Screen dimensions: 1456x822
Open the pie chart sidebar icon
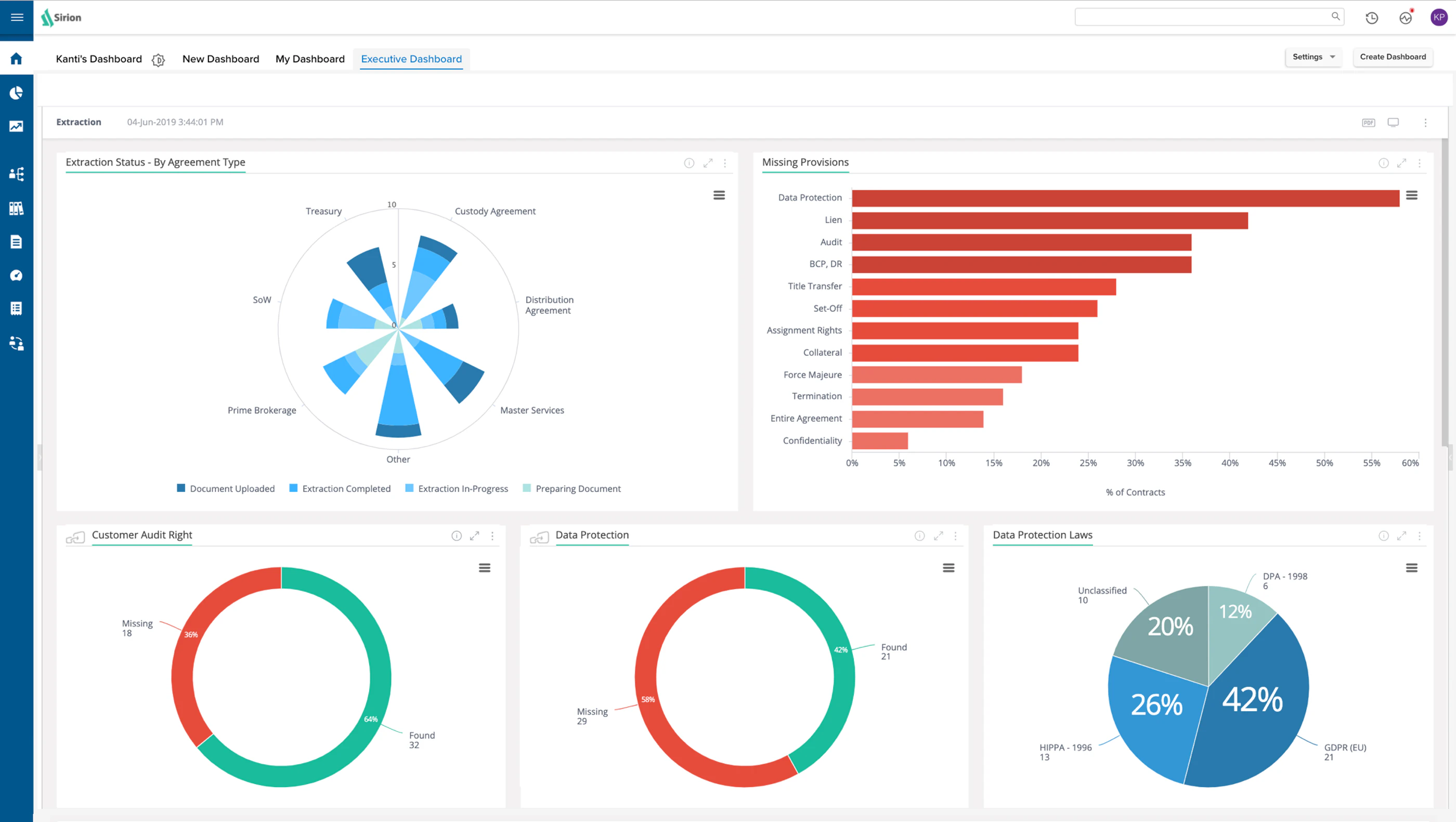(17, 93)
